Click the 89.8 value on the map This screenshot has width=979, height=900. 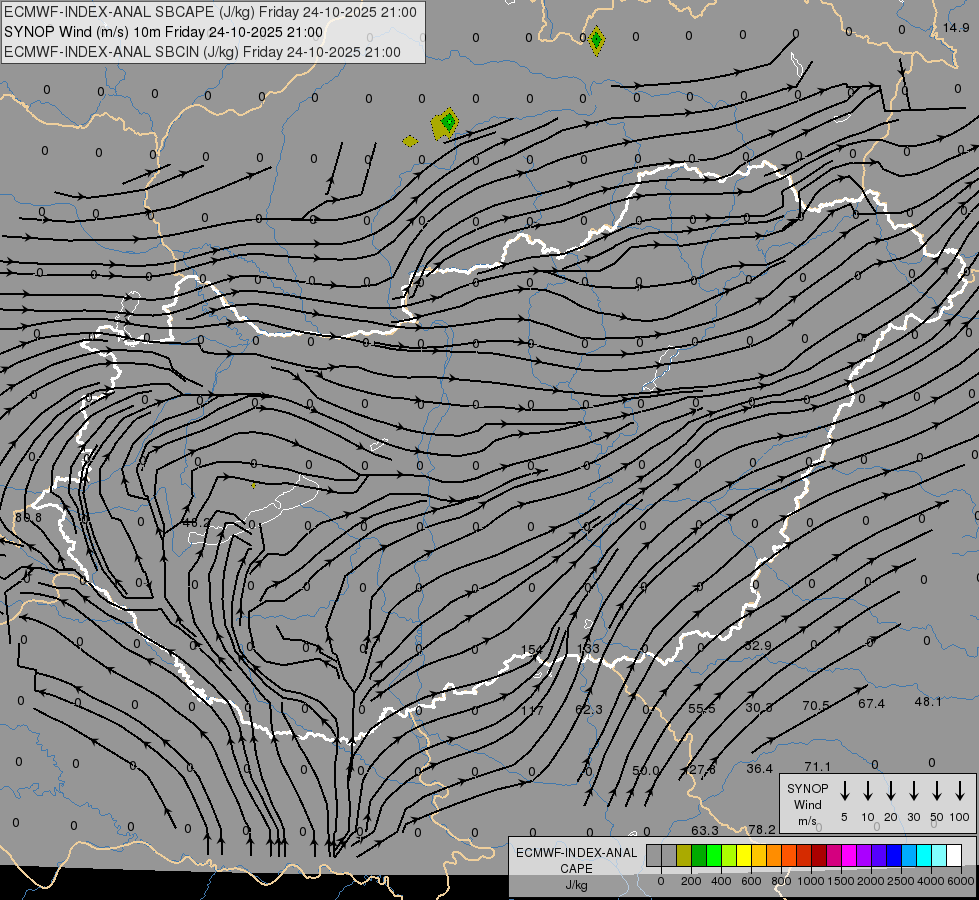[28, 518]
